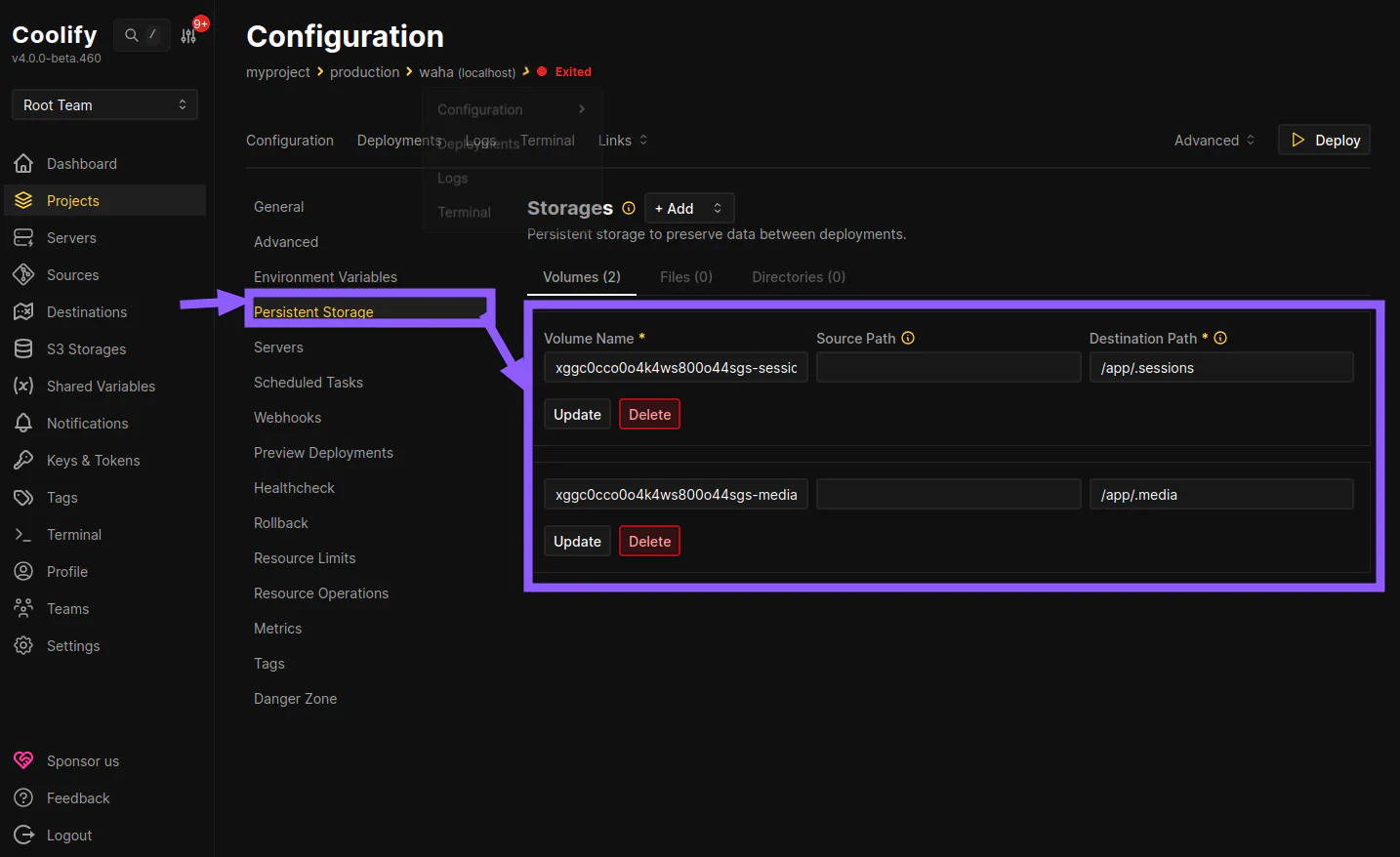This screenshot has width=1400, height=857.
Task: Open the + Add storage dropdown
Action: (689, 209)
